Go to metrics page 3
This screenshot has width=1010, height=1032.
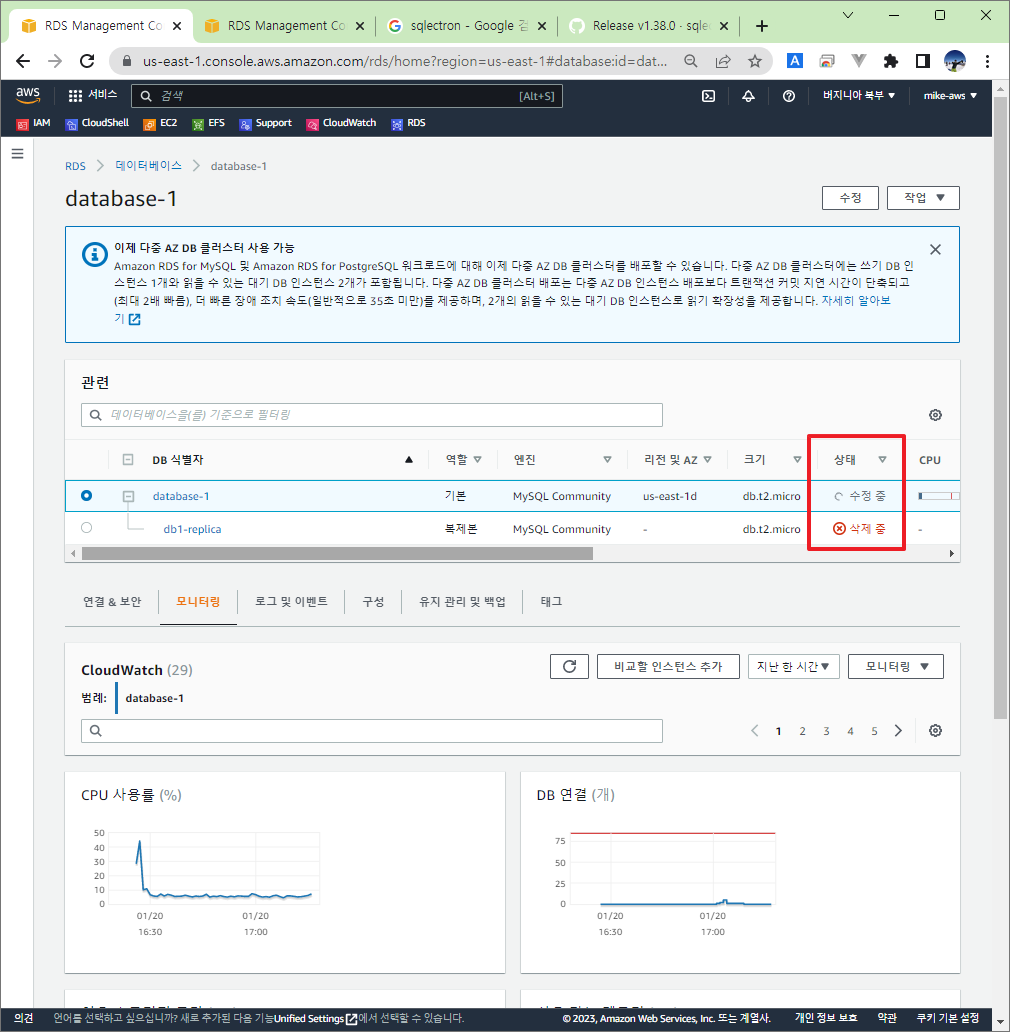pyautogui.click(x=826, y=731)
